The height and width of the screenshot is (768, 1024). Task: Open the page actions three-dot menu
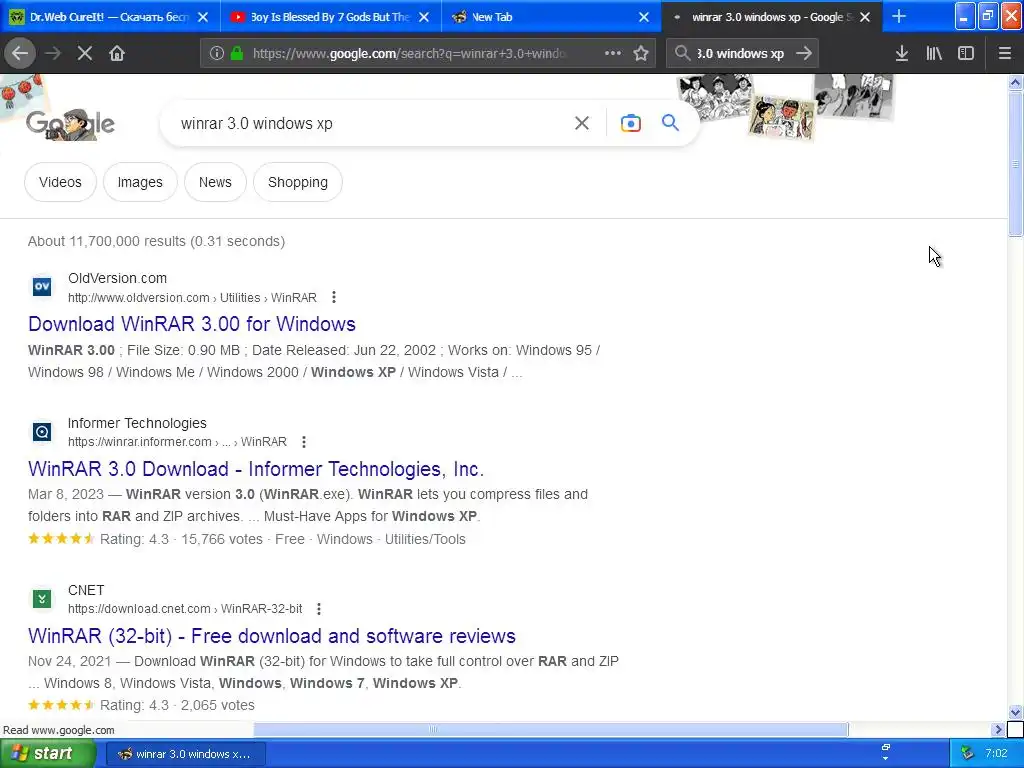613,54
